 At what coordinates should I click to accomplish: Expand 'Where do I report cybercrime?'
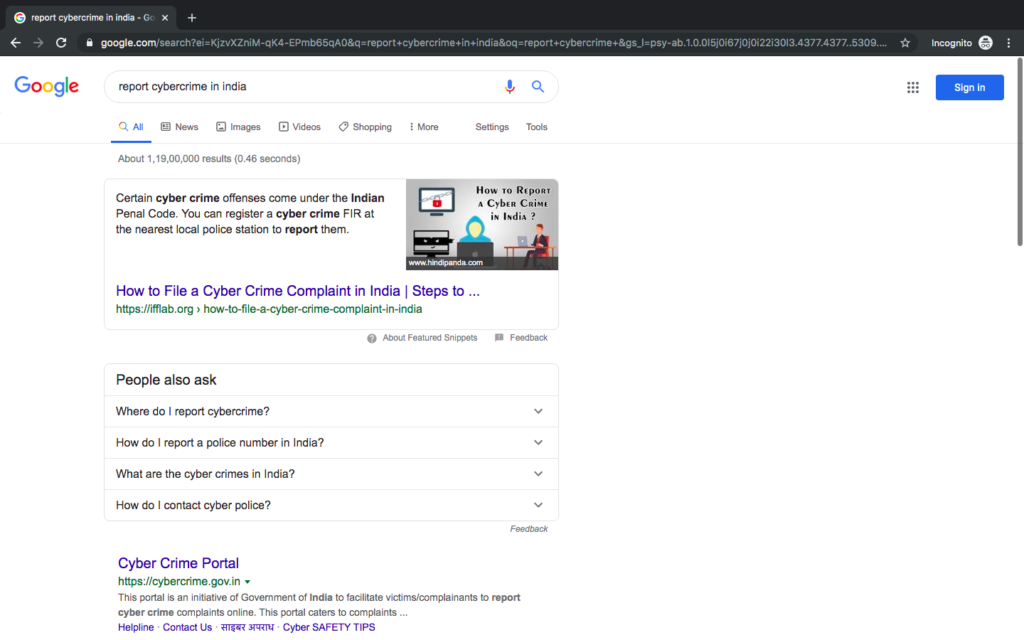[x=331, y=411]
